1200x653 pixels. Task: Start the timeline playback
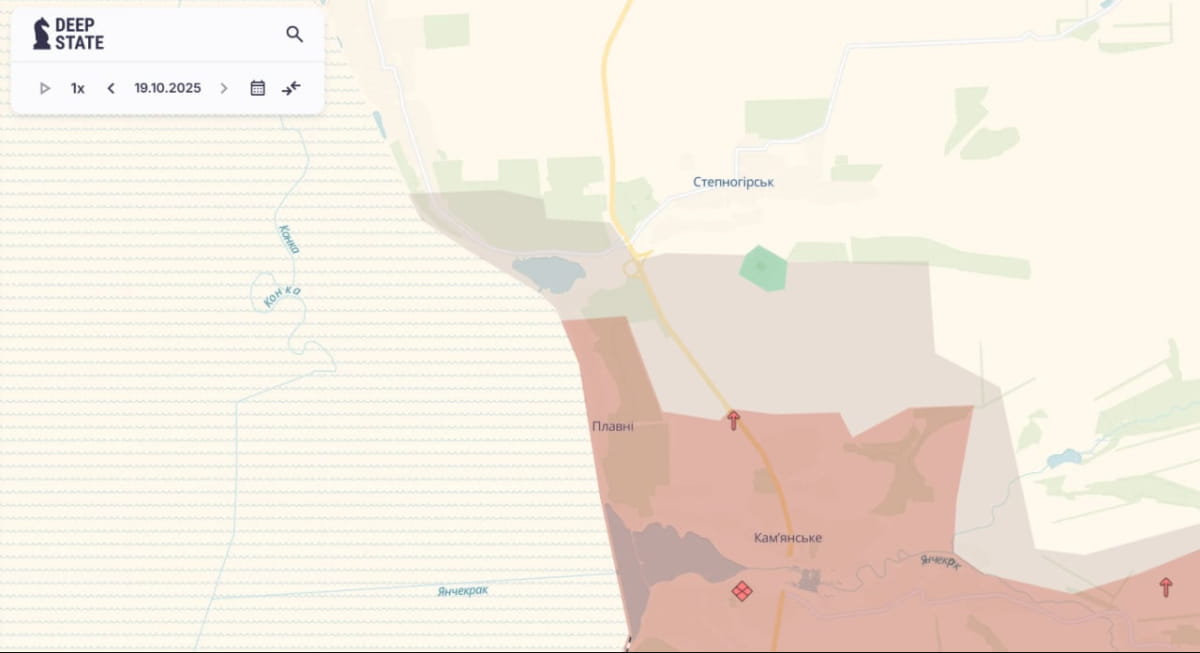coord(45,88)
